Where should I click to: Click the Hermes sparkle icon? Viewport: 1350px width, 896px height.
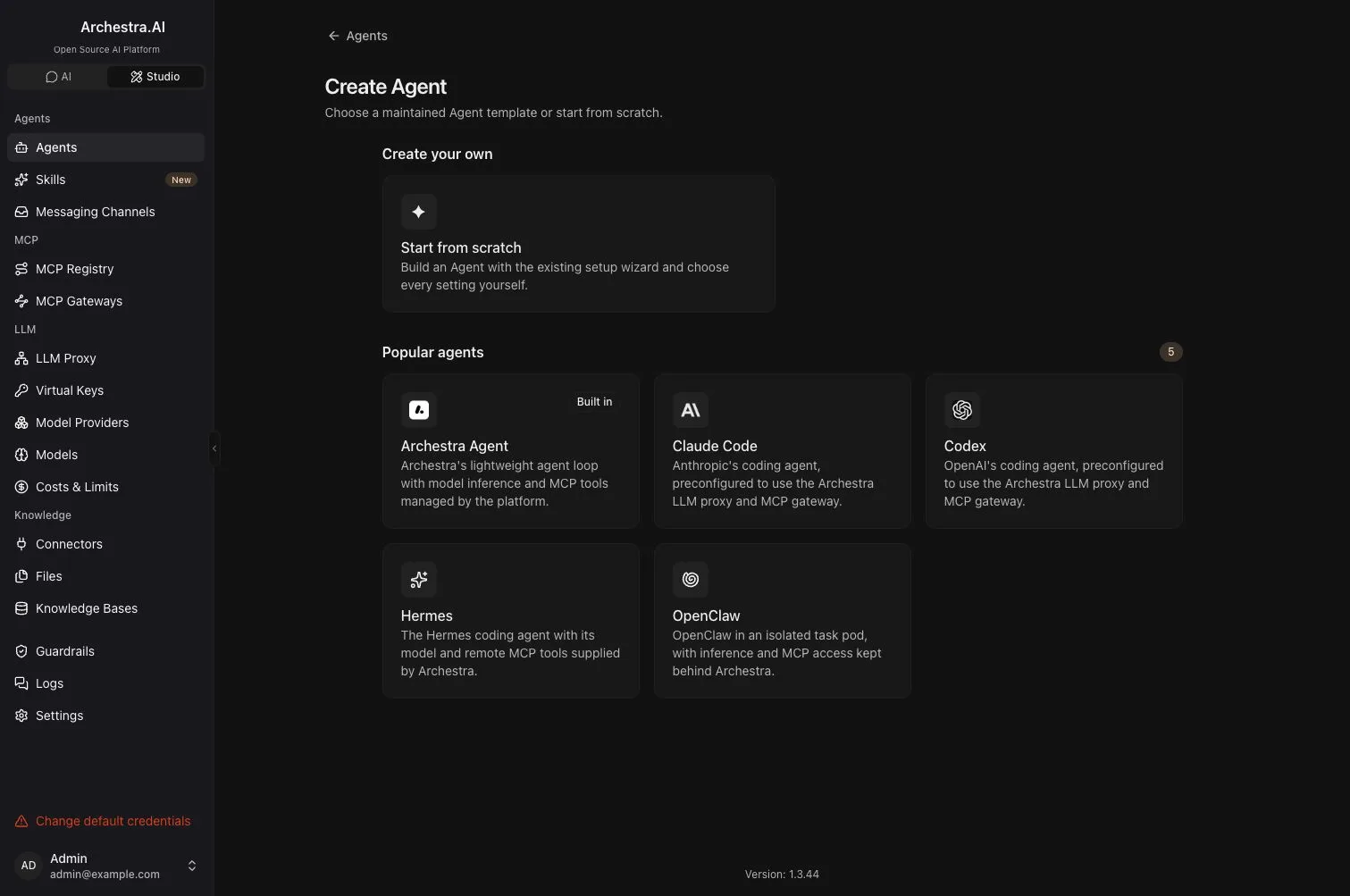point(418,580)
